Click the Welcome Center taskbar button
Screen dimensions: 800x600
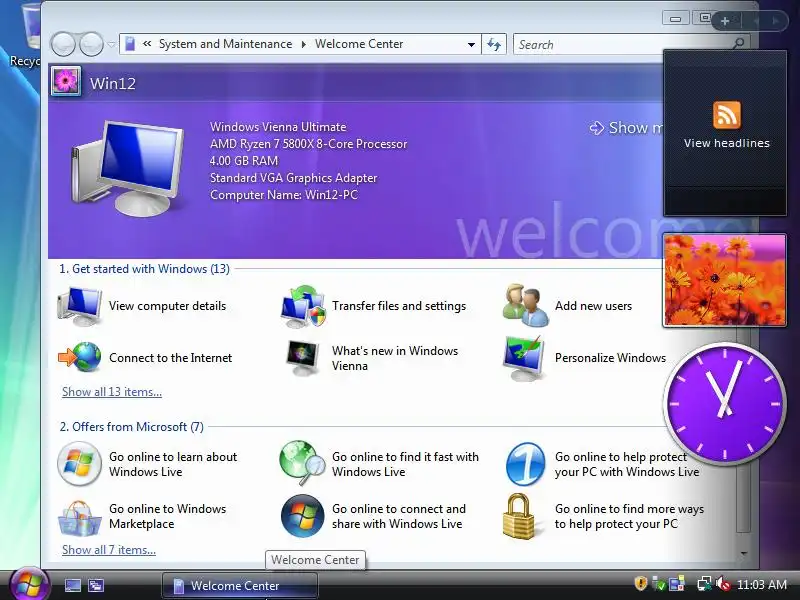click(240, 585)
